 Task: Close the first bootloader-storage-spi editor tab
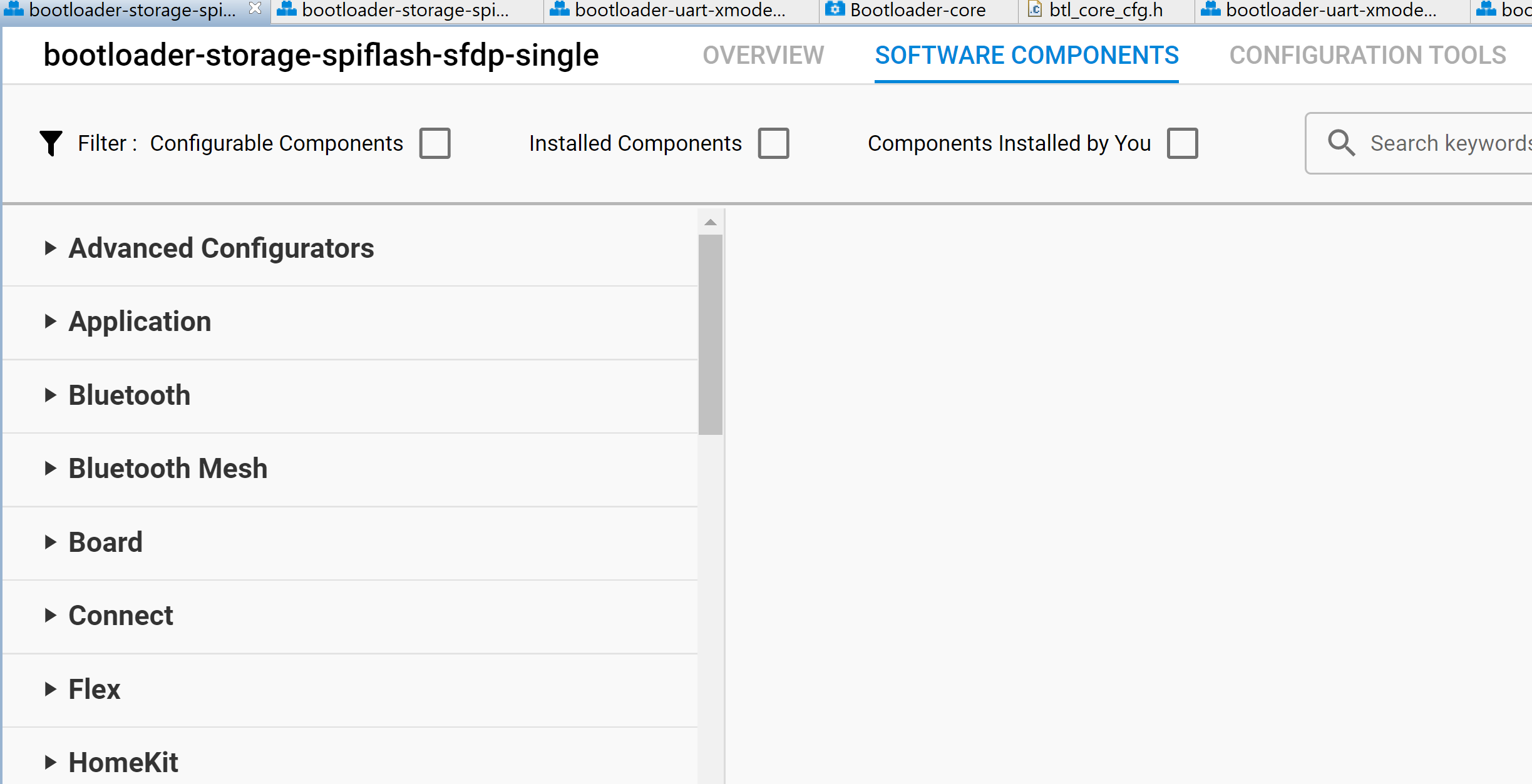point(255,9)
